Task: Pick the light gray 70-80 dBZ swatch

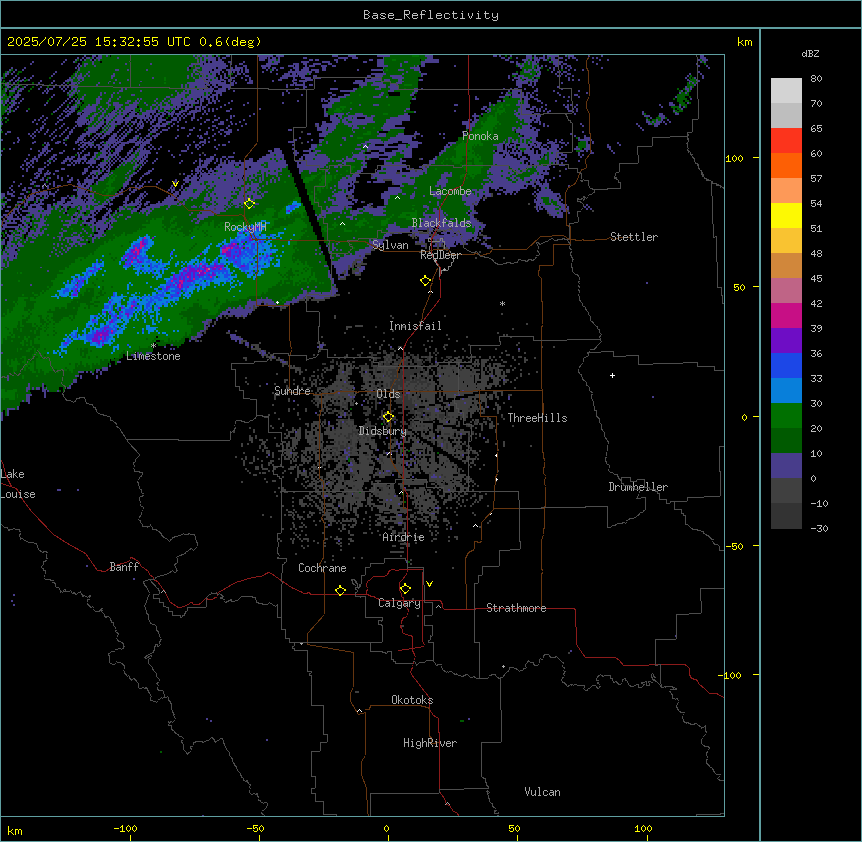Action: click(786, 91)
